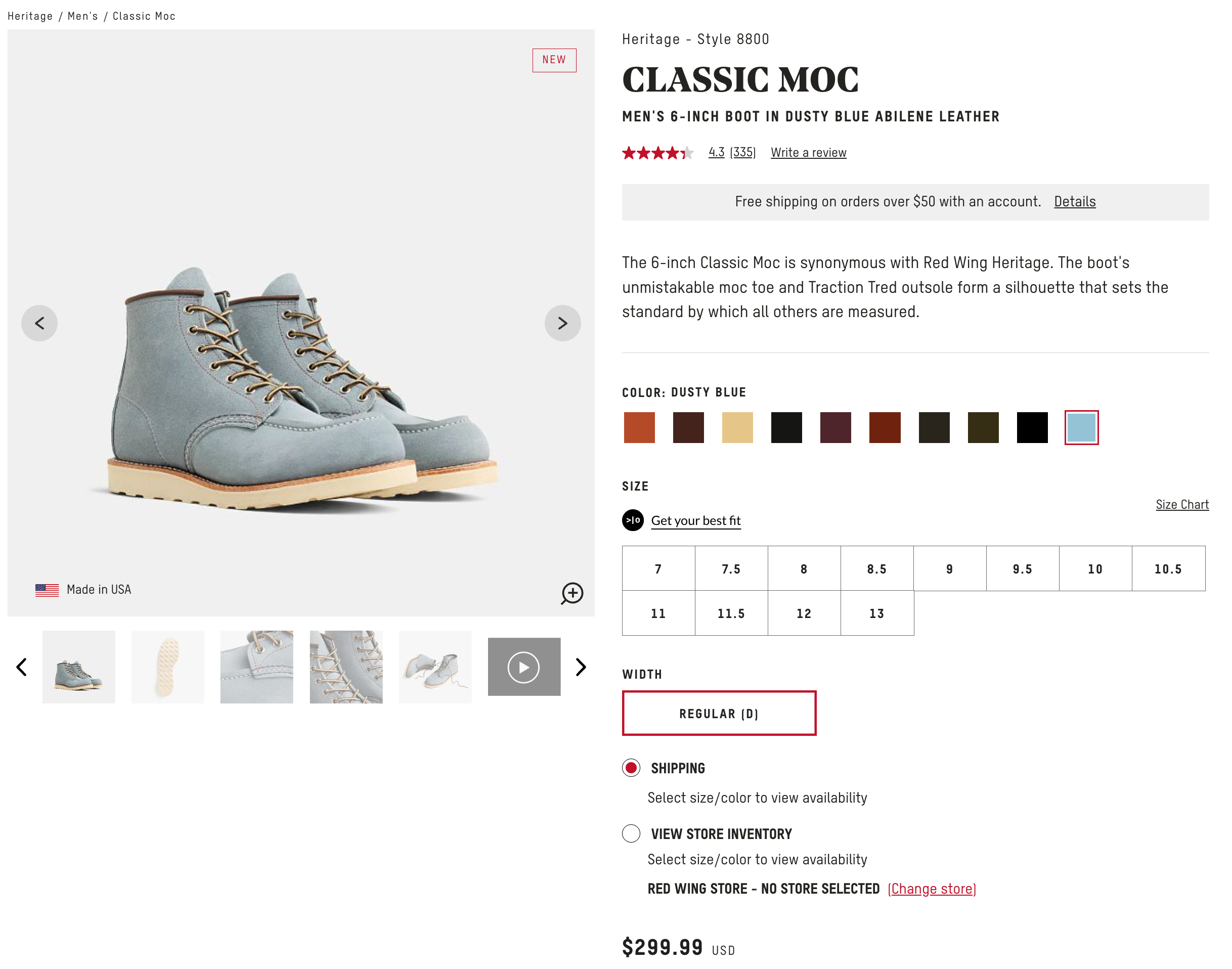
Task: Select Regular (D) width
Action: tap(719, 713)
